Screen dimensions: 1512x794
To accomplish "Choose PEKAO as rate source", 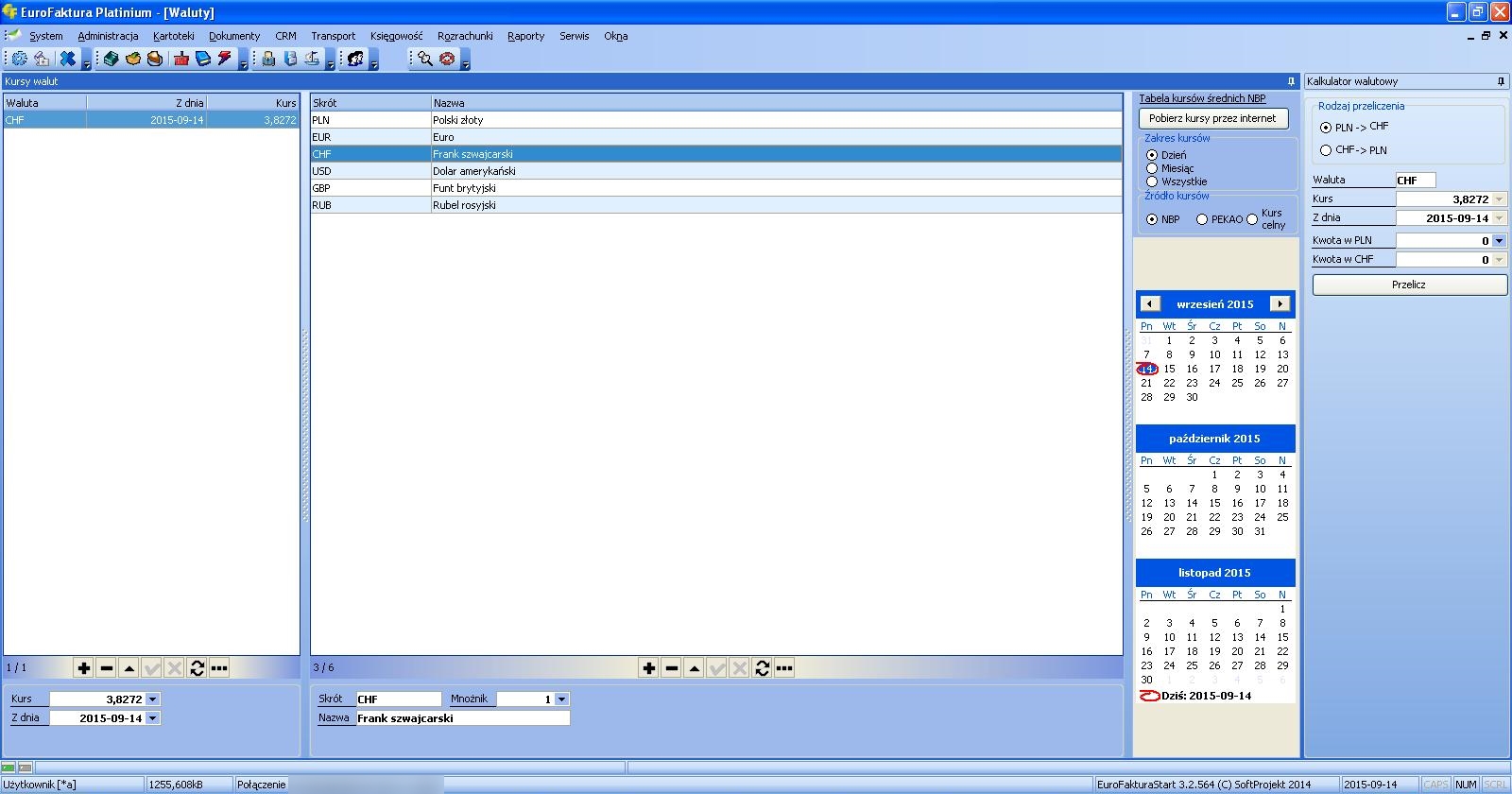I will (1202, 219).
